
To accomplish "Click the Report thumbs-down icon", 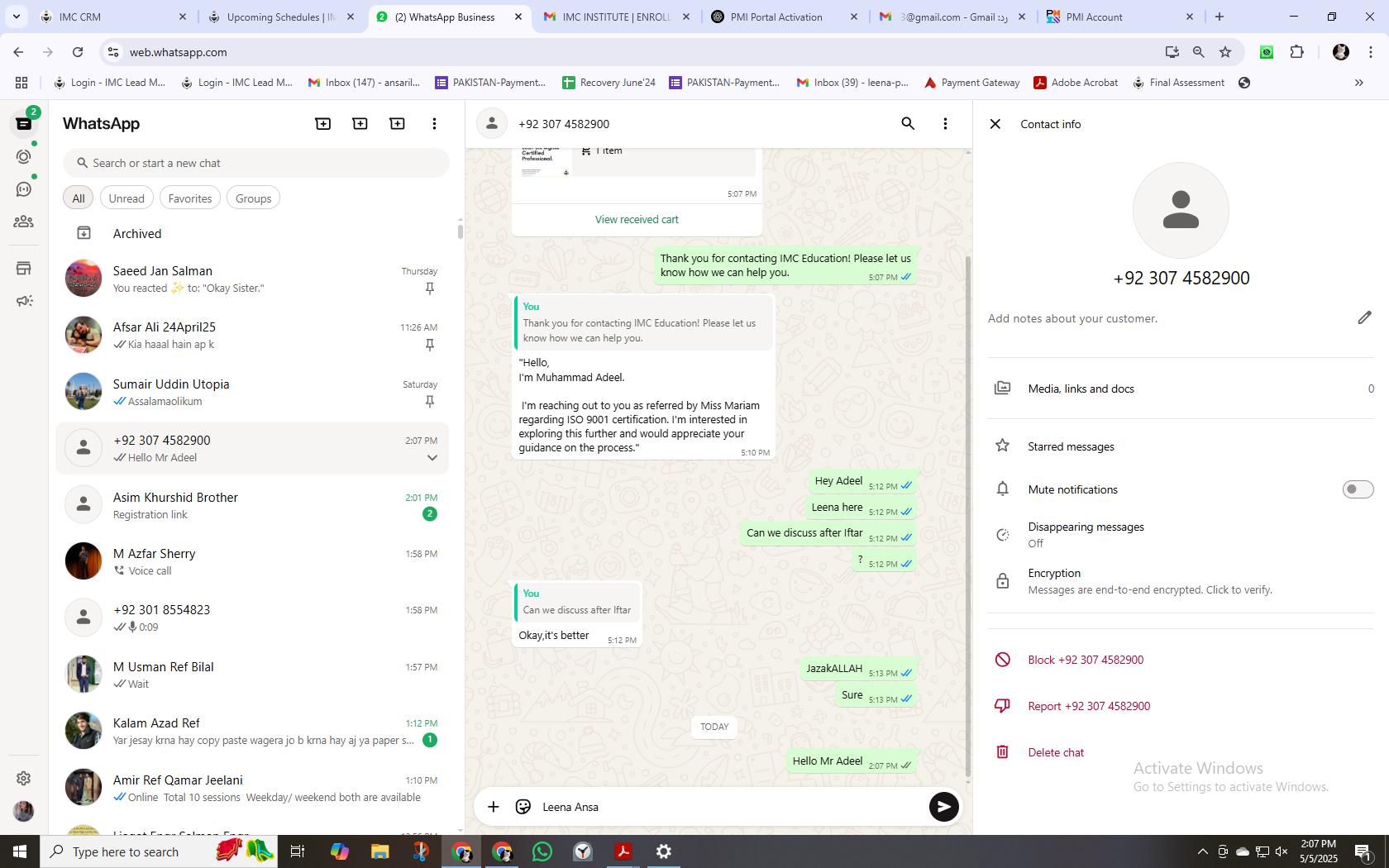I will [1002, 706].
